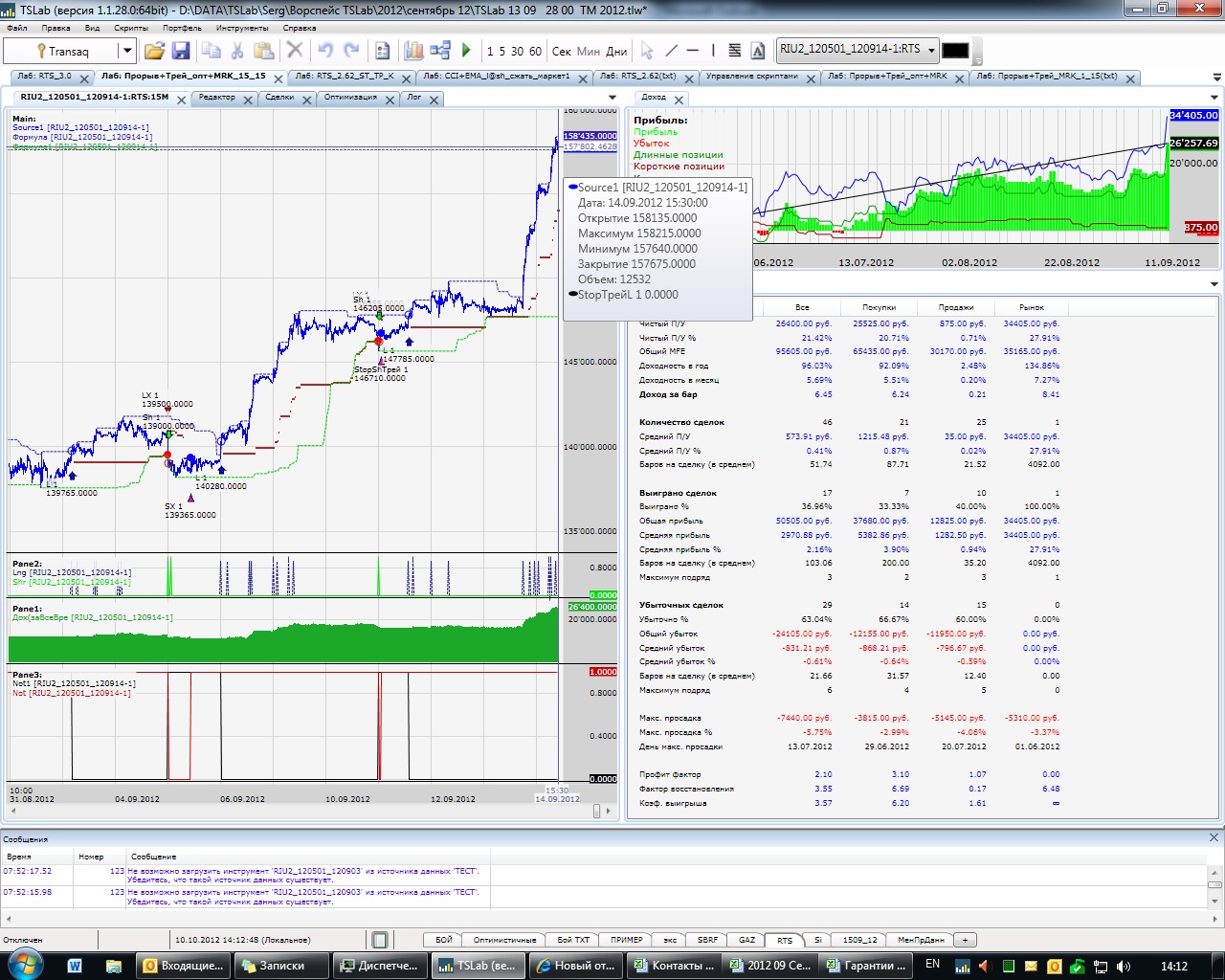This screenshot has width=1225, height=980.
Task: Toggle the Мин timeframe unit
Action: pyautogui.click(x=589, y=52)
